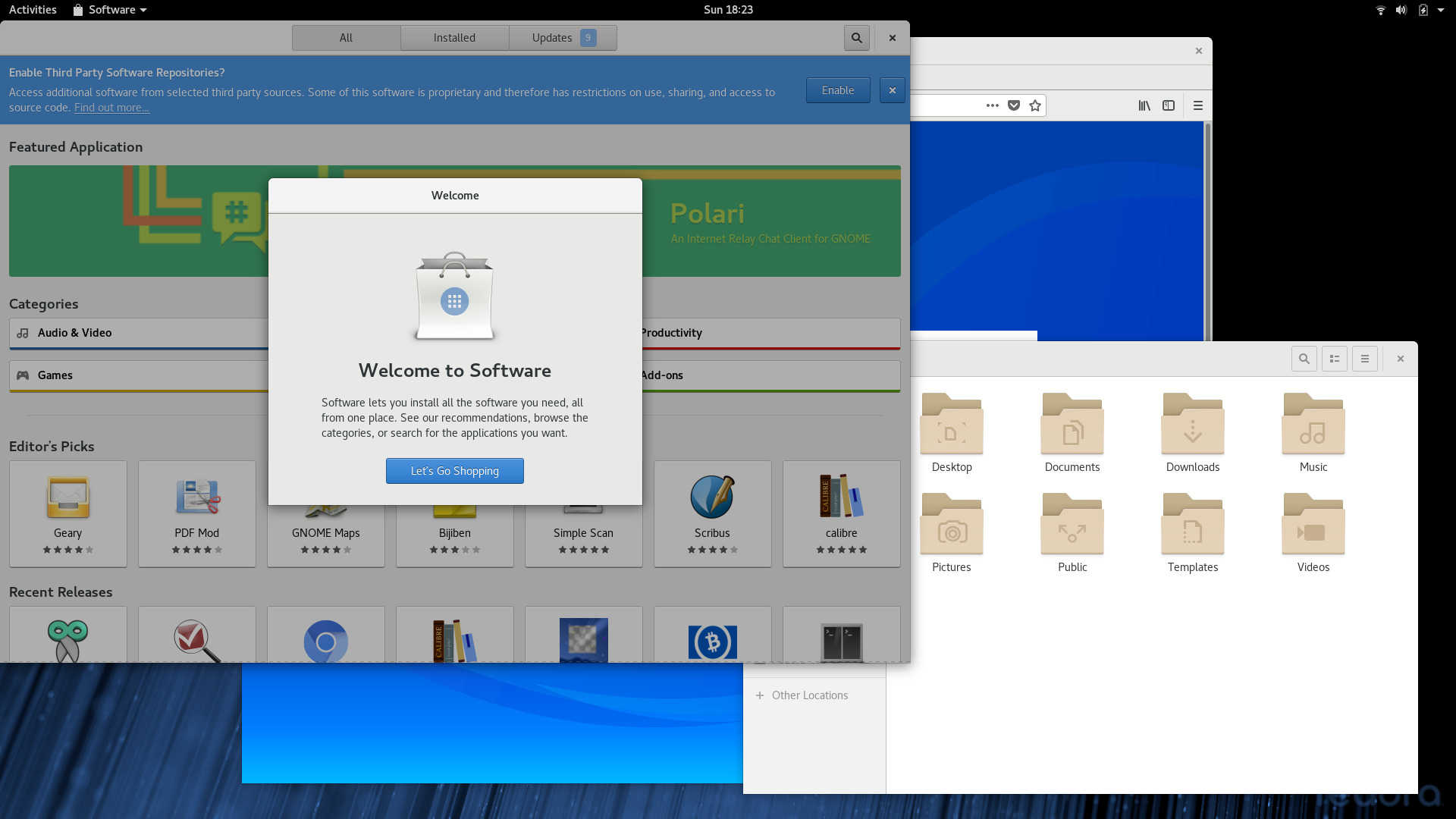Open the Firefox hamburger menu
The image size is (1456, 819).
coord(1198,105)
